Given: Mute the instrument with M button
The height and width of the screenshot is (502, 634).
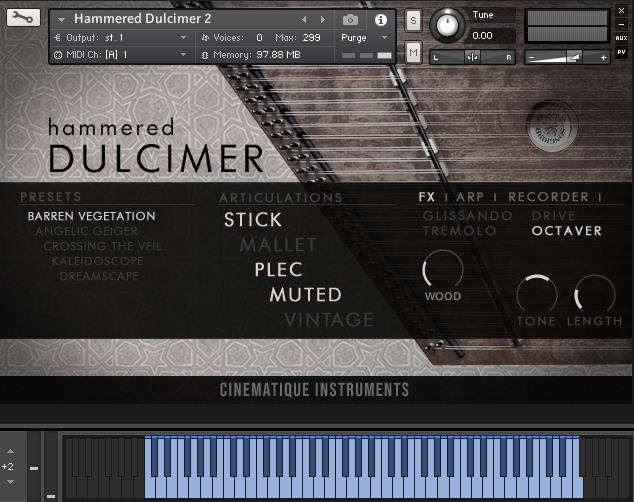Looking at the screenshot, I should point(414,52).
